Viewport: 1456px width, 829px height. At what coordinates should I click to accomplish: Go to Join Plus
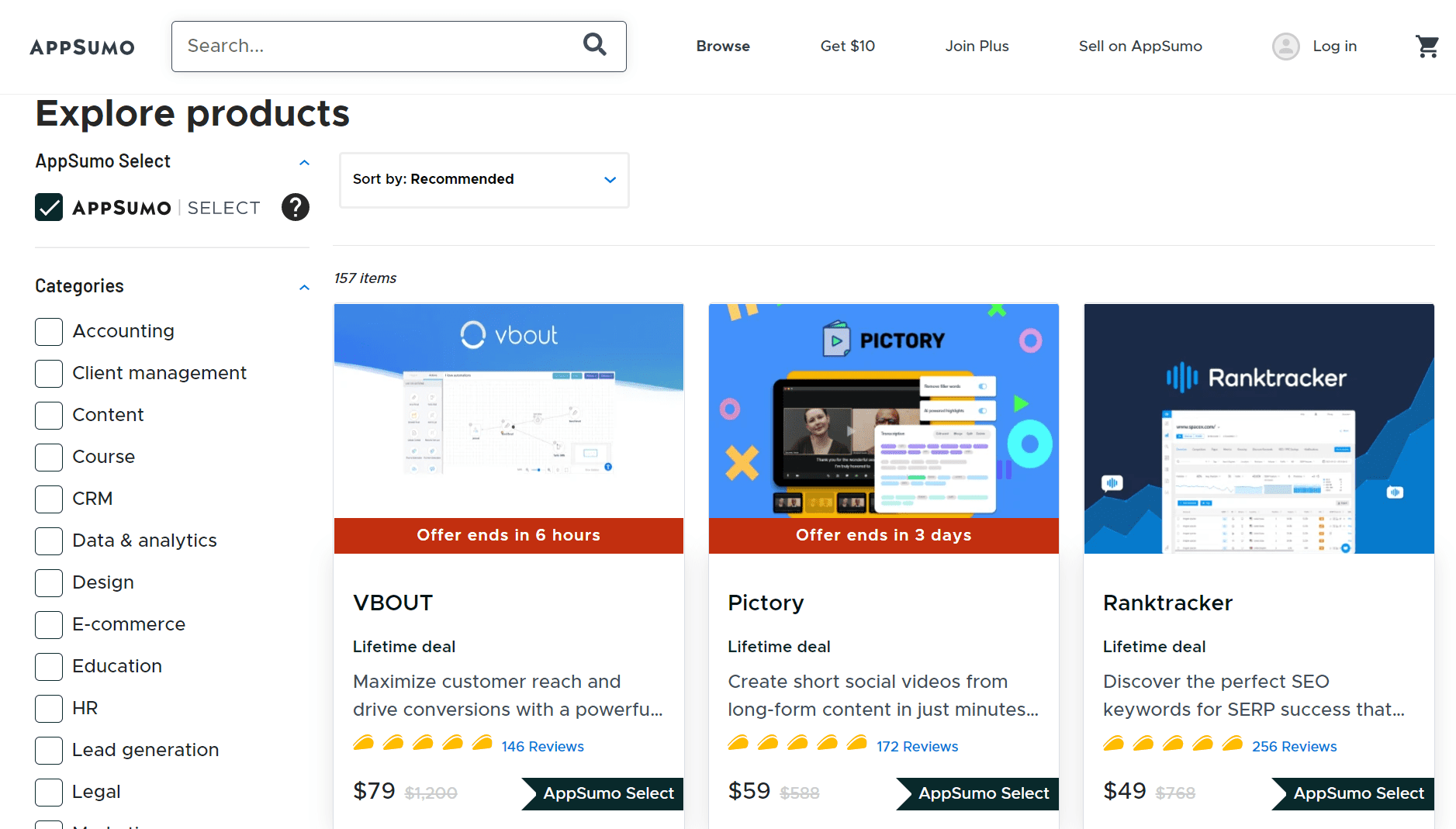[x=977, y=47]
